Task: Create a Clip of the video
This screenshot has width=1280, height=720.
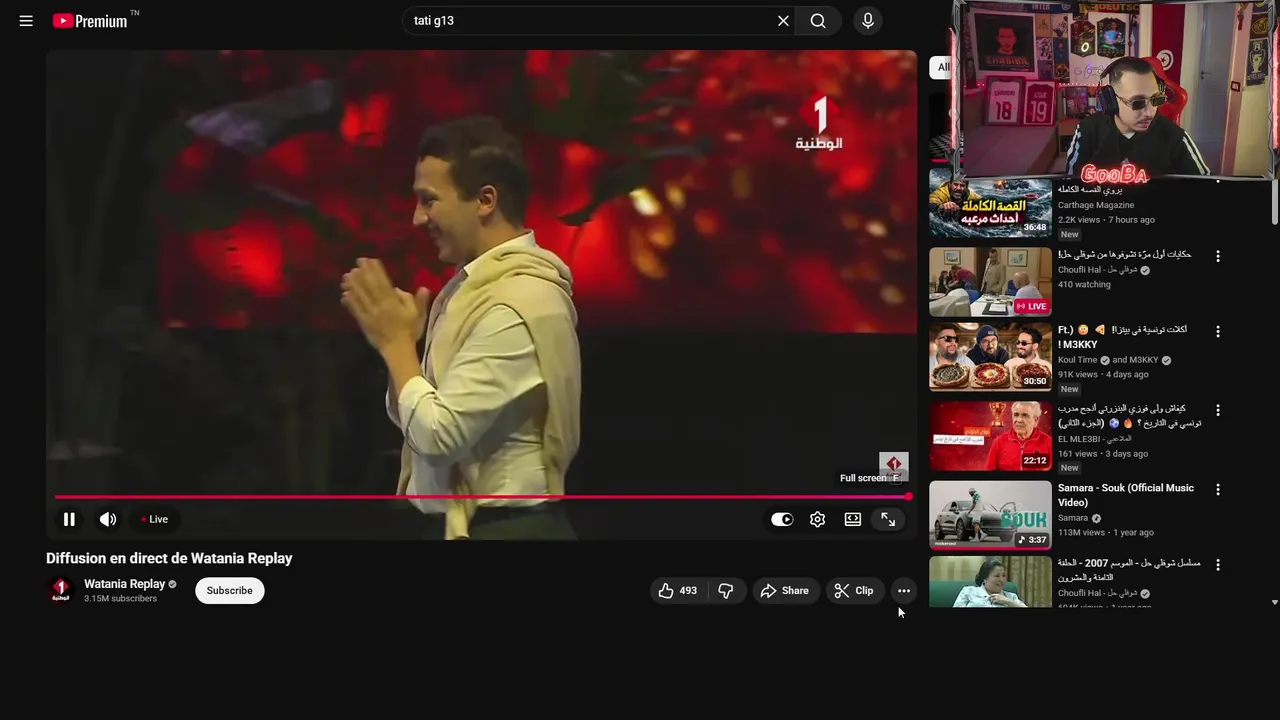Action: tap(854, 591)
